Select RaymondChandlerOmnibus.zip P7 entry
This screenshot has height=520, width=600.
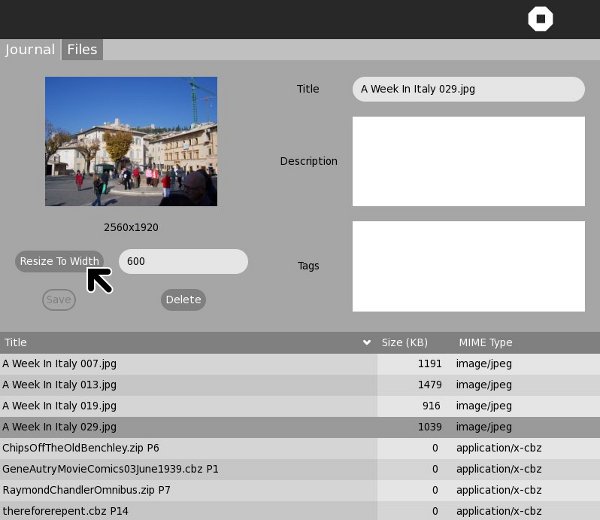pos(86,490)
